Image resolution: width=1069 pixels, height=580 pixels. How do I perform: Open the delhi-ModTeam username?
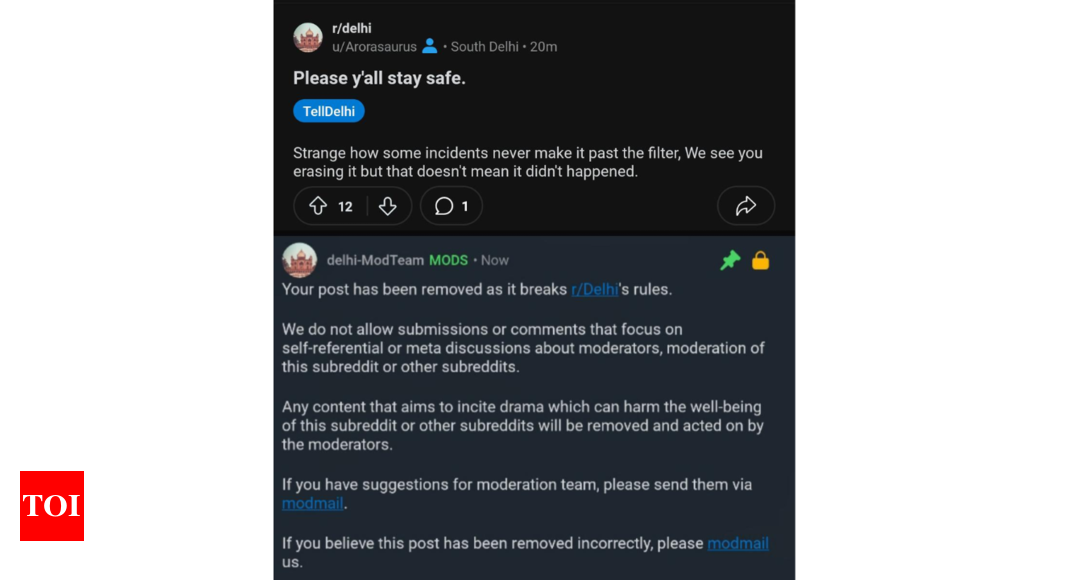[375, 260]
